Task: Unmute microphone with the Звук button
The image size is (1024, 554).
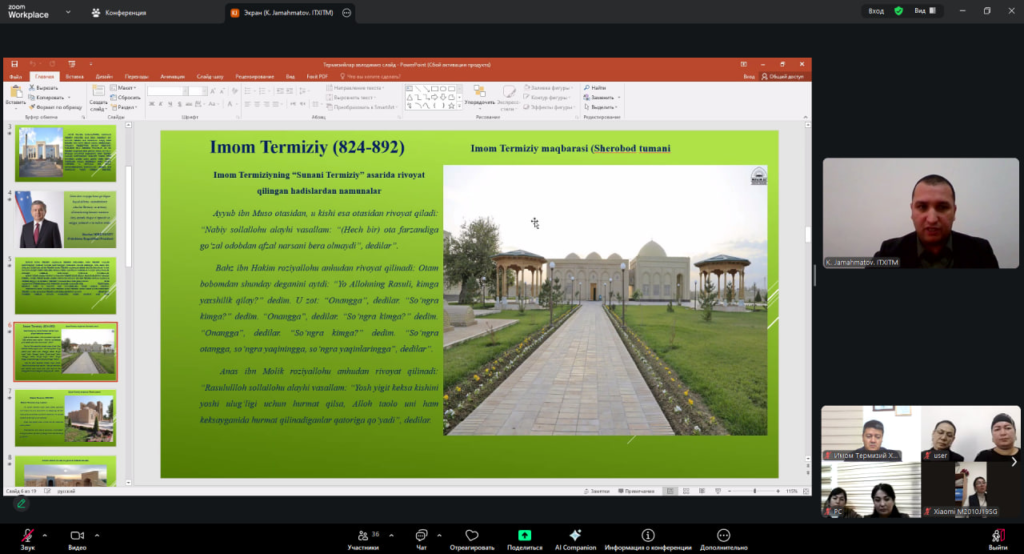Action: click(27, 536)
